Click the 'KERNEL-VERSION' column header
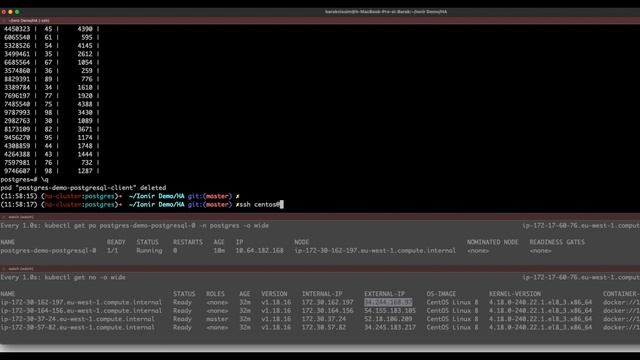Screen dimensions: 640x360 (515, 294)
